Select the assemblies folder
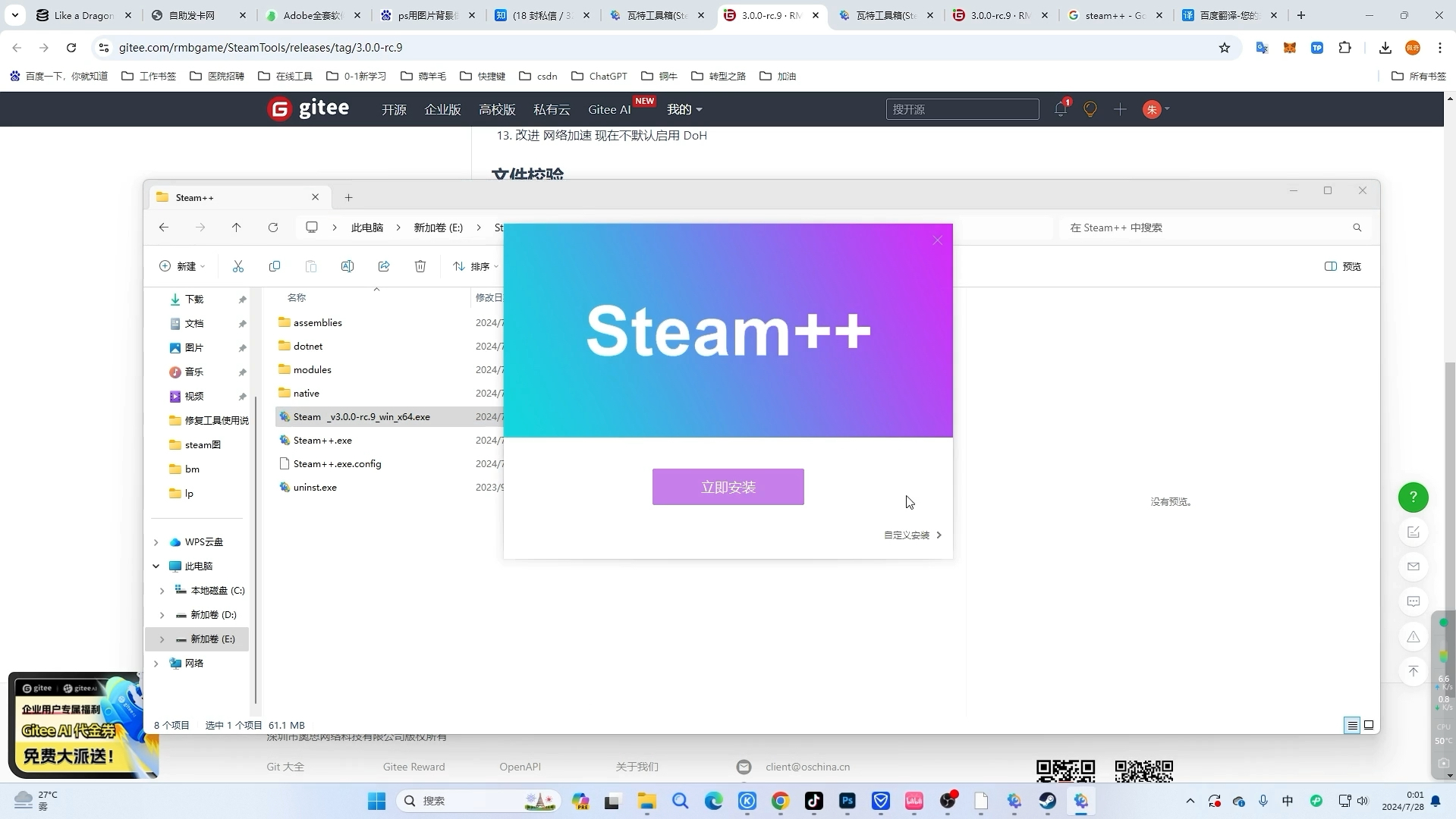1456x819 pixels. tap(317, 322)
